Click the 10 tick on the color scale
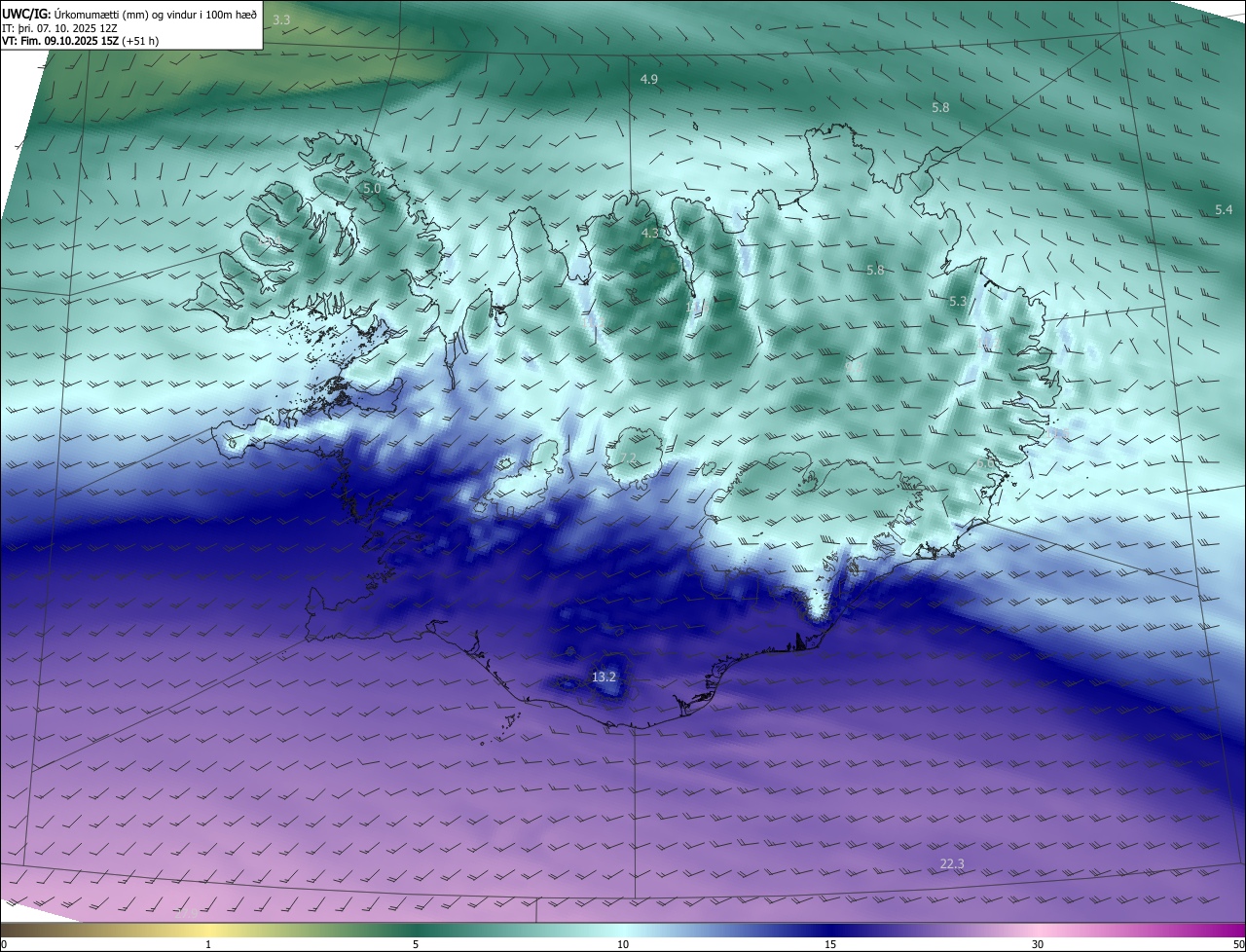The height and width of the screenshot is (952, 1246). [623, 945]
